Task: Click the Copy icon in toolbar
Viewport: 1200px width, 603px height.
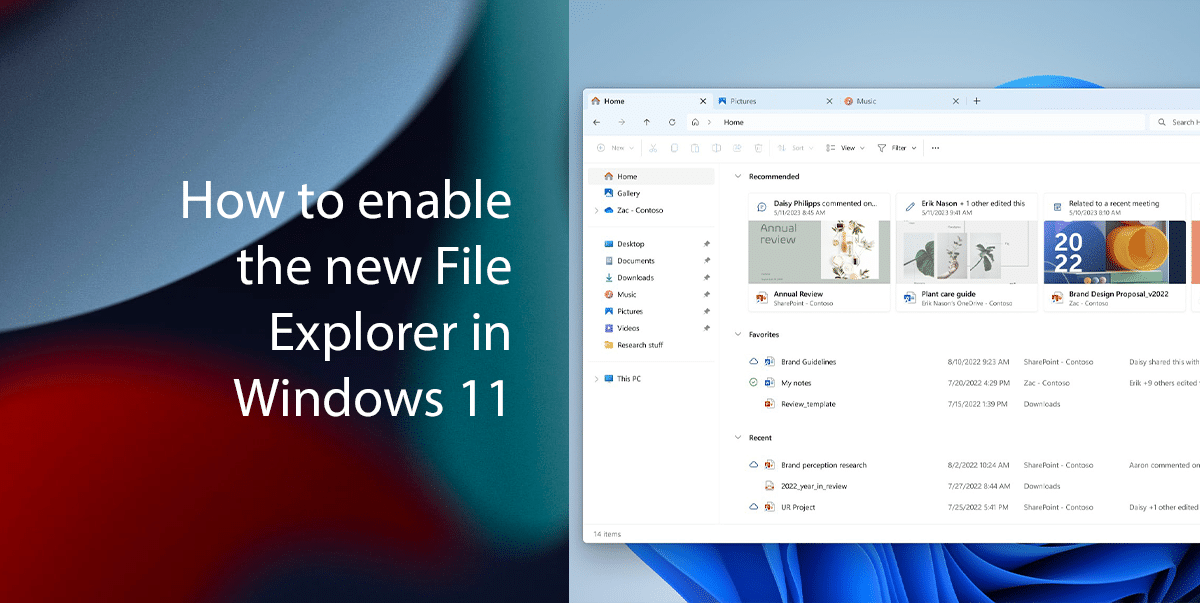Action: pos(674,148)
